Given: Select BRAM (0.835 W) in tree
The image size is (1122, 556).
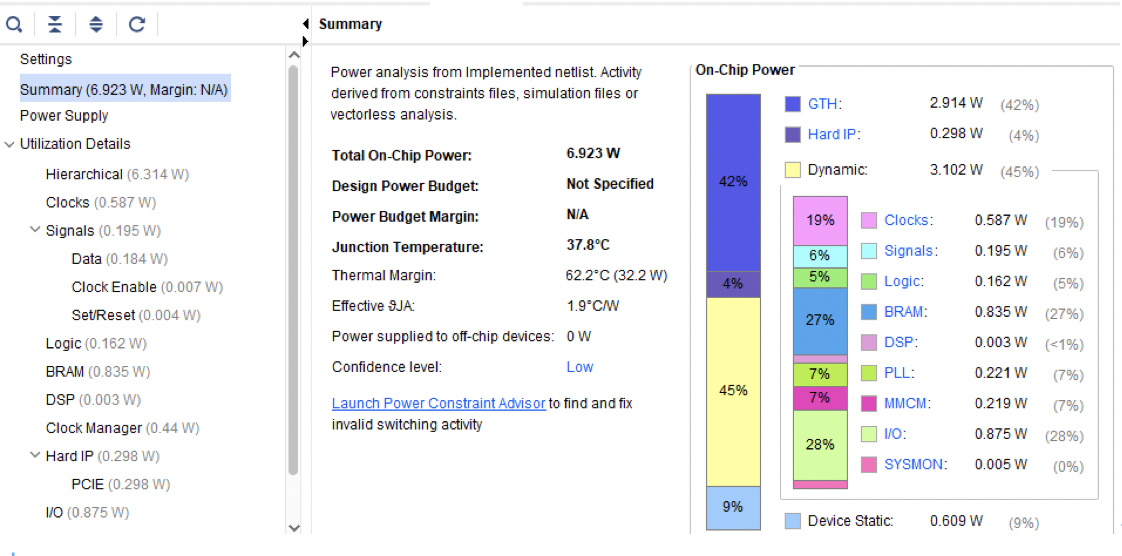Looking at the screenshot, I should (x=98, y=371).
